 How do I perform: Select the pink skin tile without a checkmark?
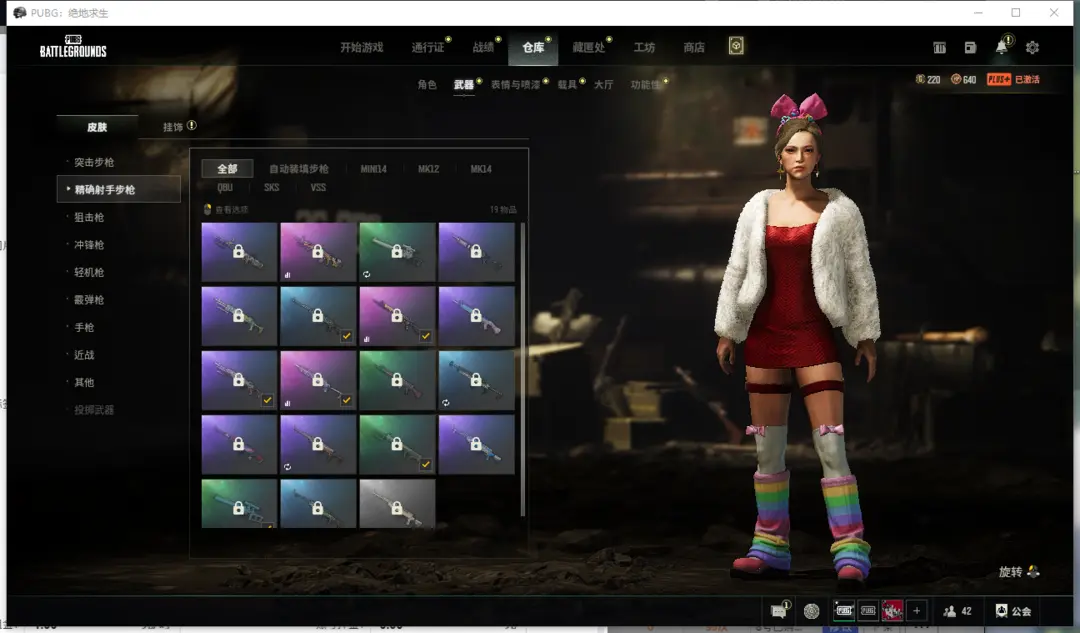point(318,252)
